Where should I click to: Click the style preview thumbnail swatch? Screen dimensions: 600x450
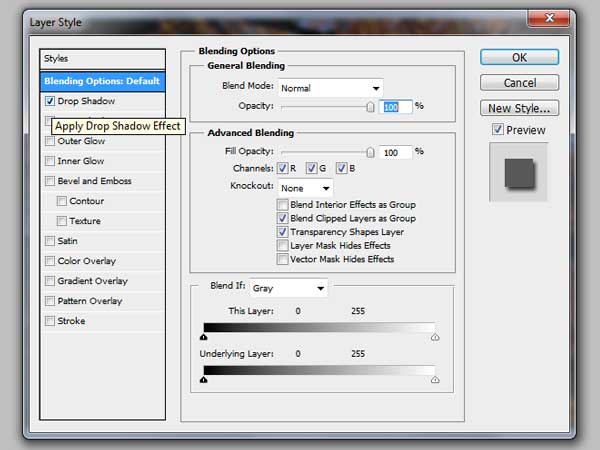517,172
